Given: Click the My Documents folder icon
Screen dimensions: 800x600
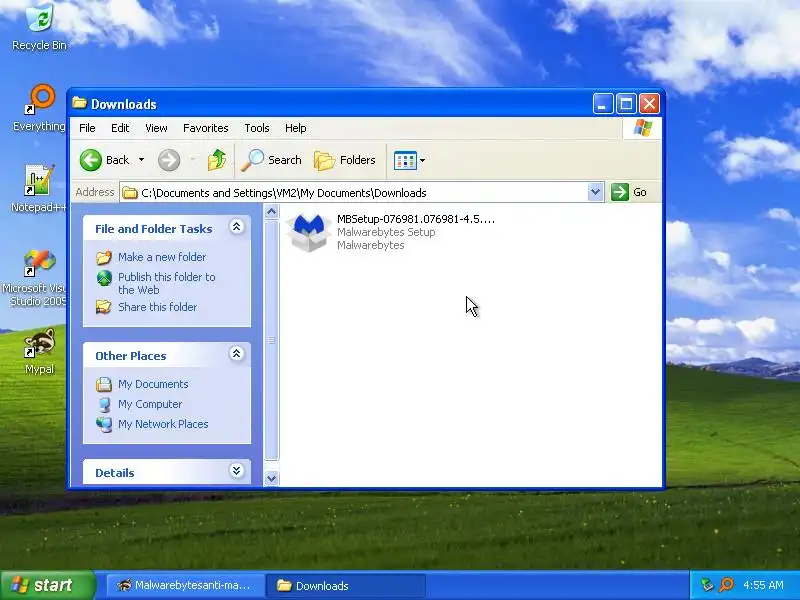Looking at the screenshot, I should 104,384.
